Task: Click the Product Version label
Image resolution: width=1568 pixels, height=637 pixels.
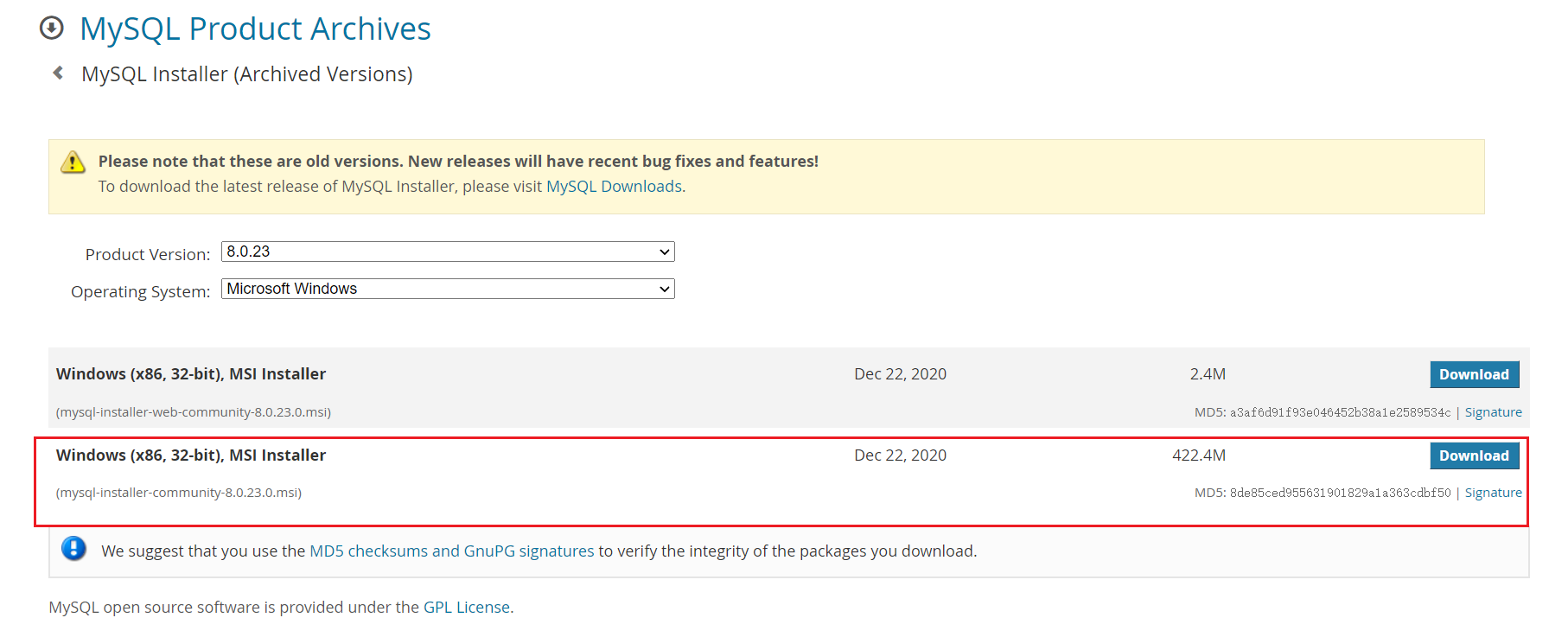Action: coord(148,255)
